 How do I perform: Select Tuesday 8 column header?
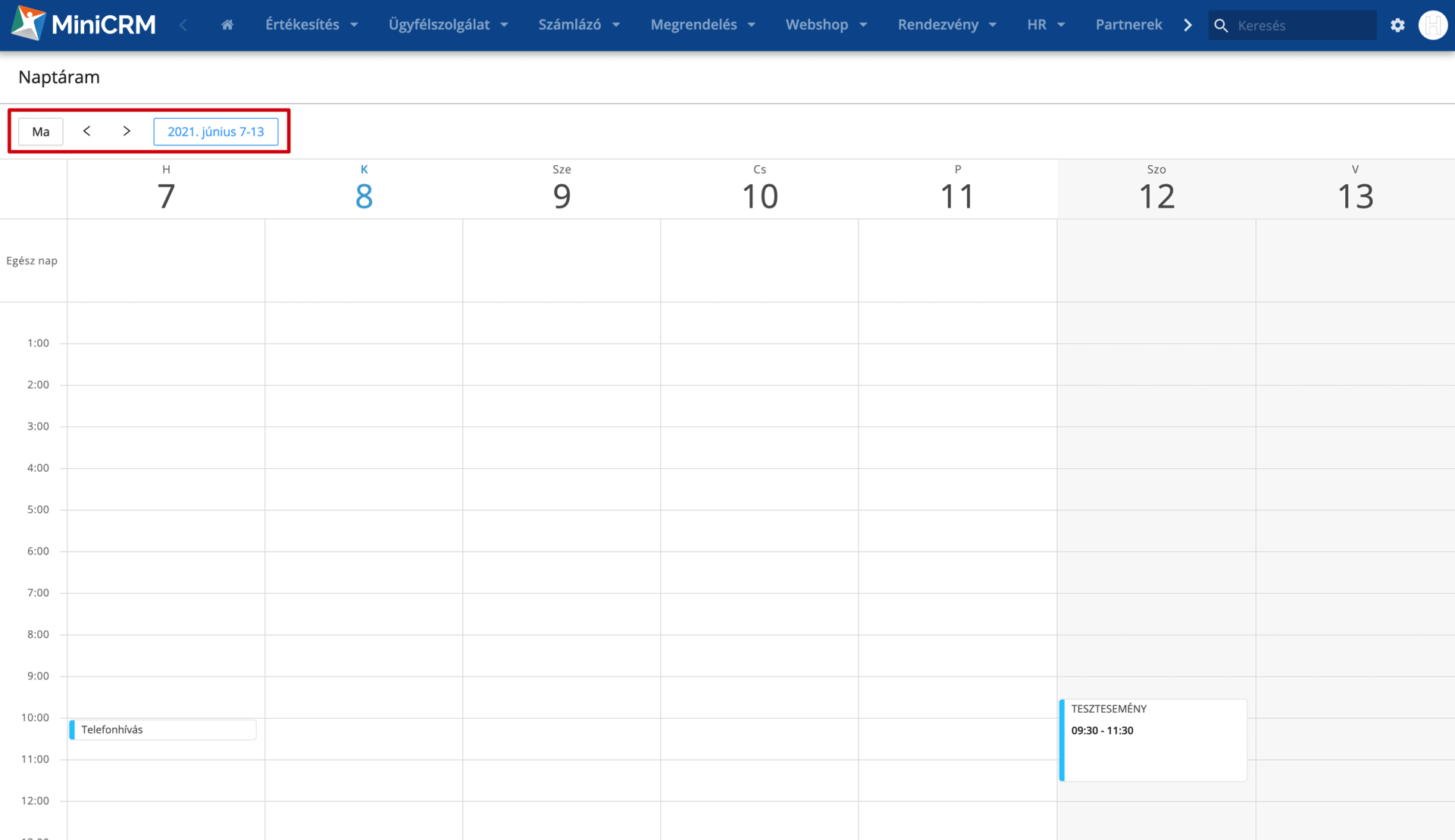pyautogui.click(x=364, y=189)
